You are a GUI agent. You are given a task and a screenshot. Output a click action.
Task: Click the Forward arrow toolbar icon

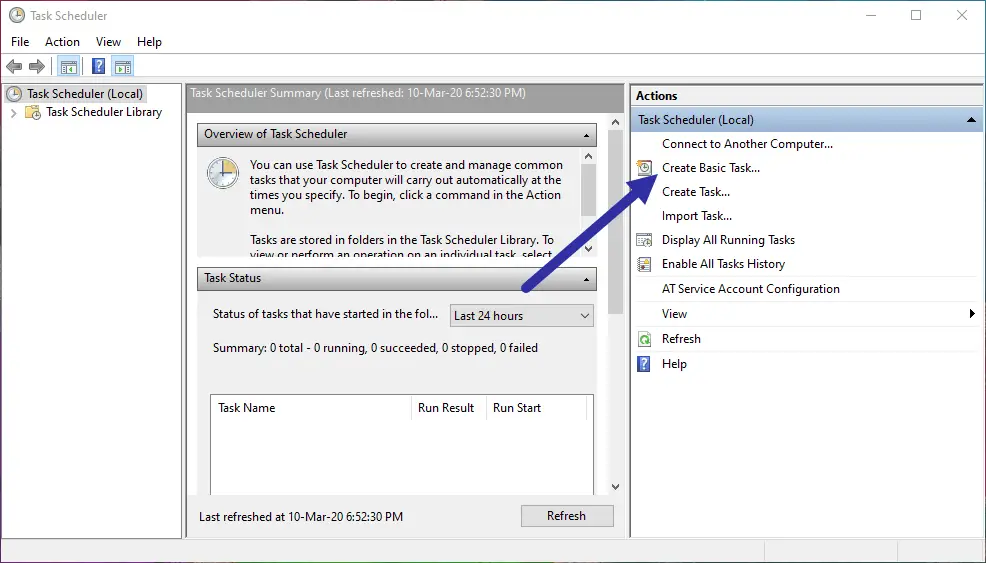[37, 66]
